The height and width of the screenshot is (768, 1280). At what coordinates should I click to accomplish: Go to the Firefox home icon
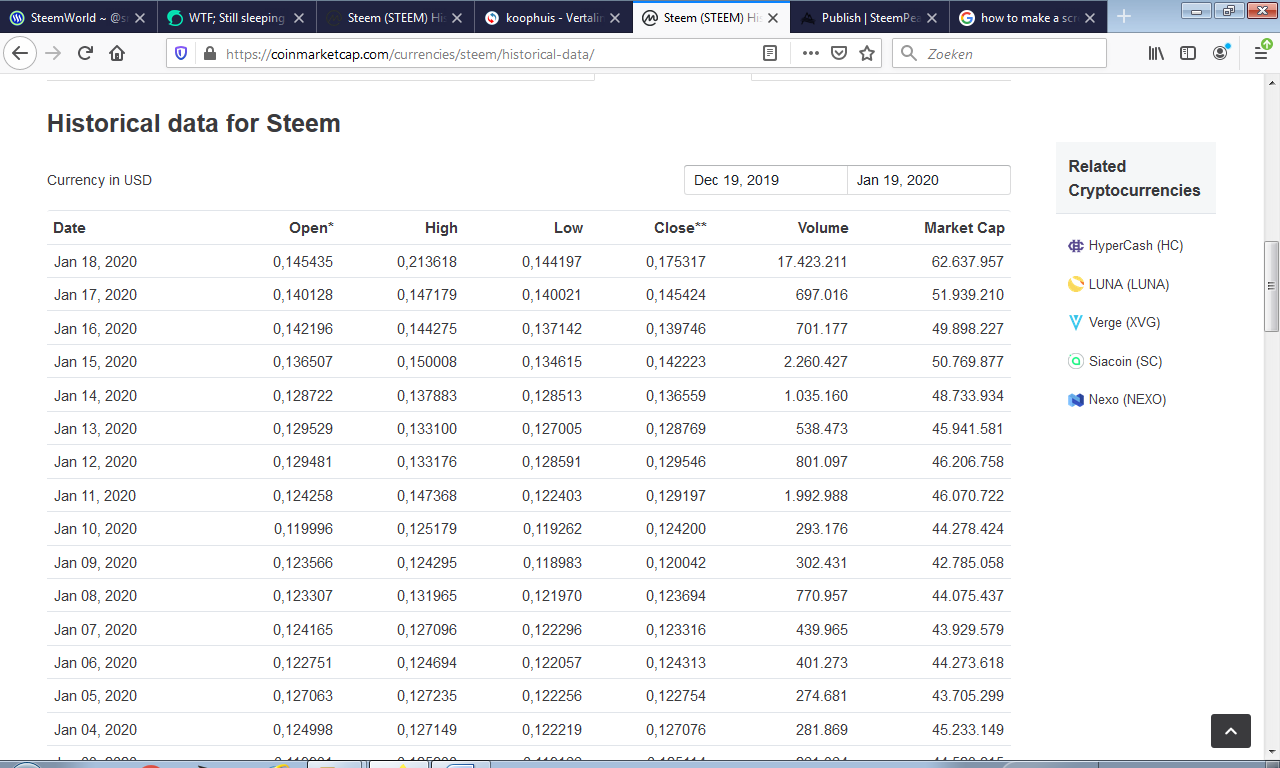[x=117, y=53]
